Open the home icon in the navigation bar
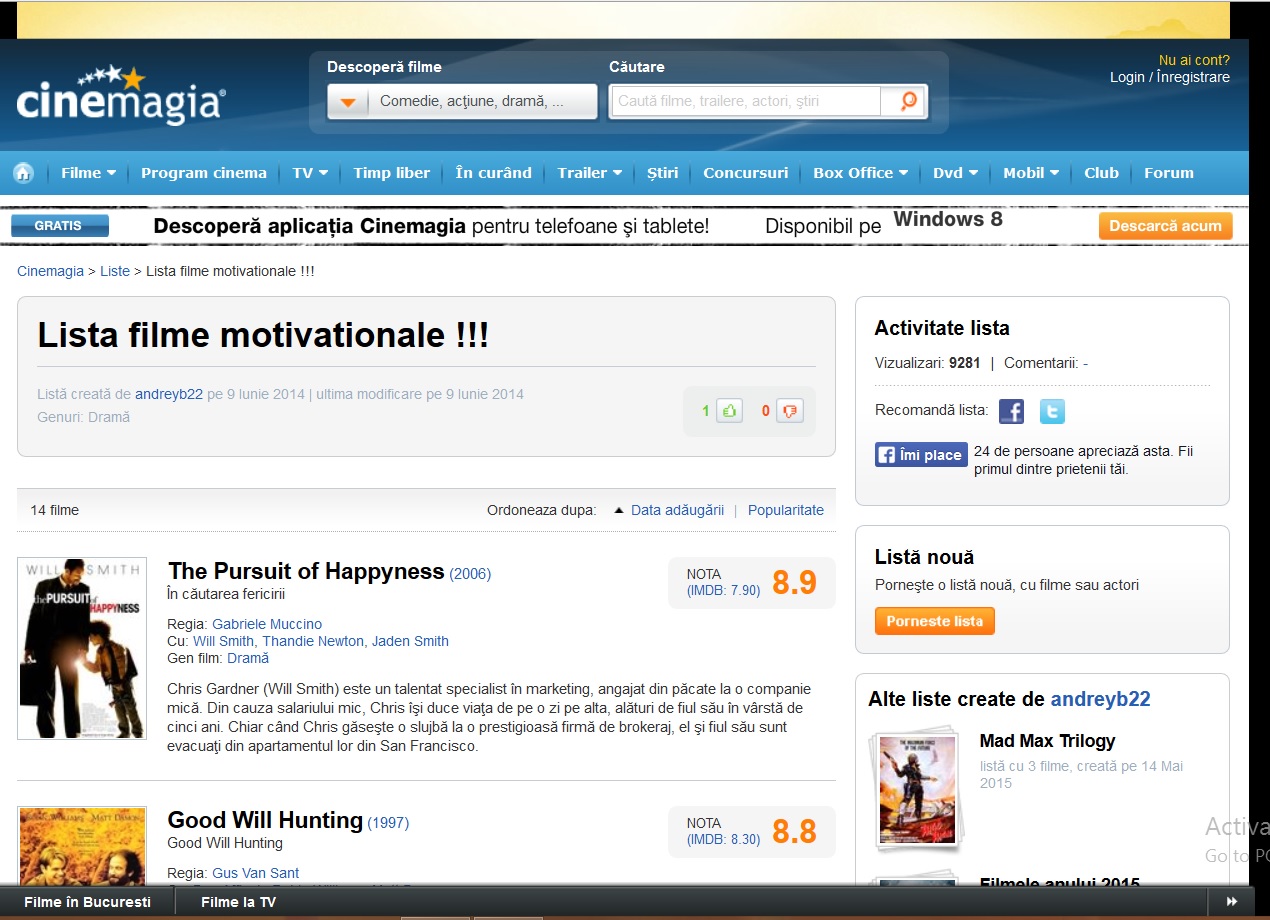The width and height of the screenshot is (1270, 920). (23, 173)
